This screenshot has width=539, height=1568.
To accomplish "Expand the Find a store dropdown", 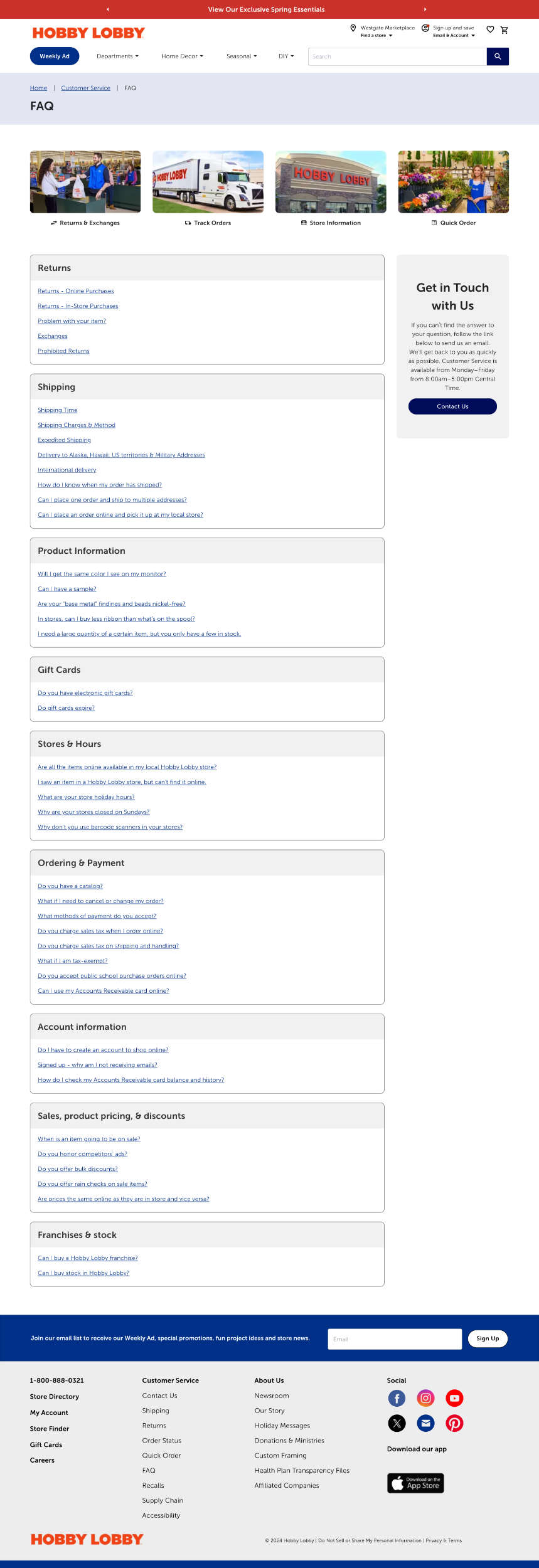I will point(376,36).
